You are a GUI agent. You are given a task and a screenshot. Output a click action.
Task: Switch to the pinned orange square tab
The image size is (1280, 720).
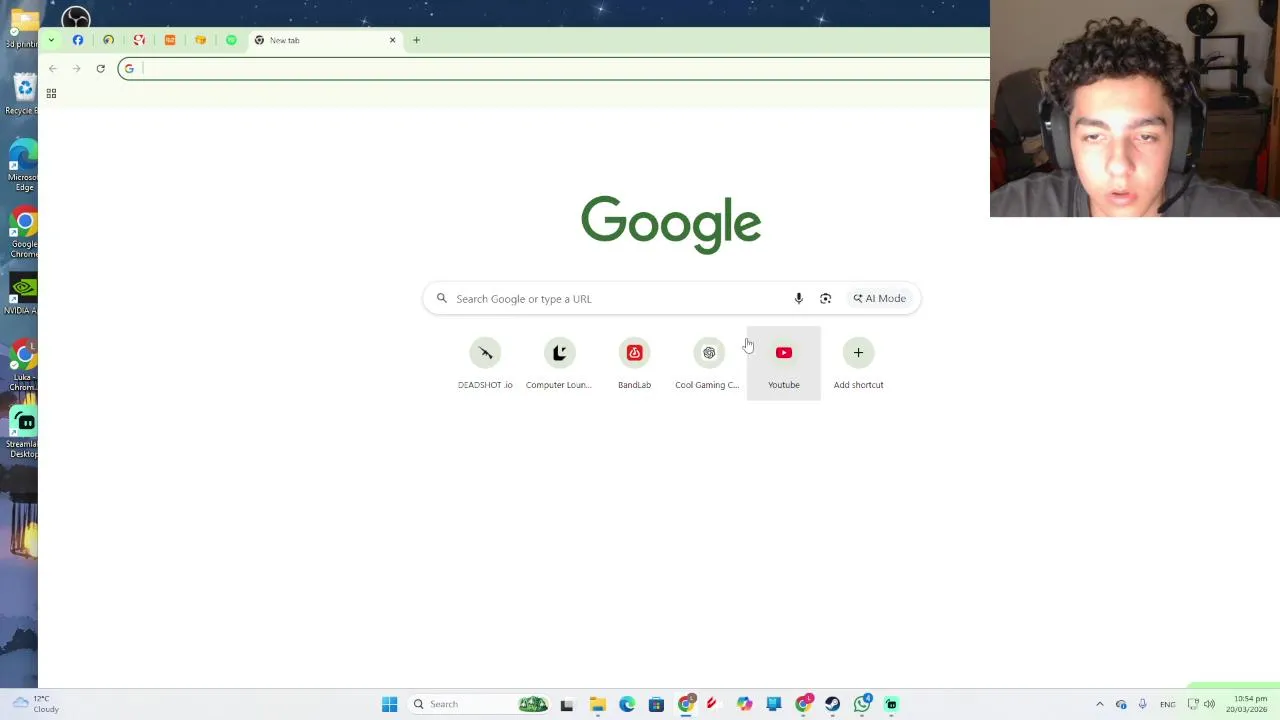[x=170, y=40]
